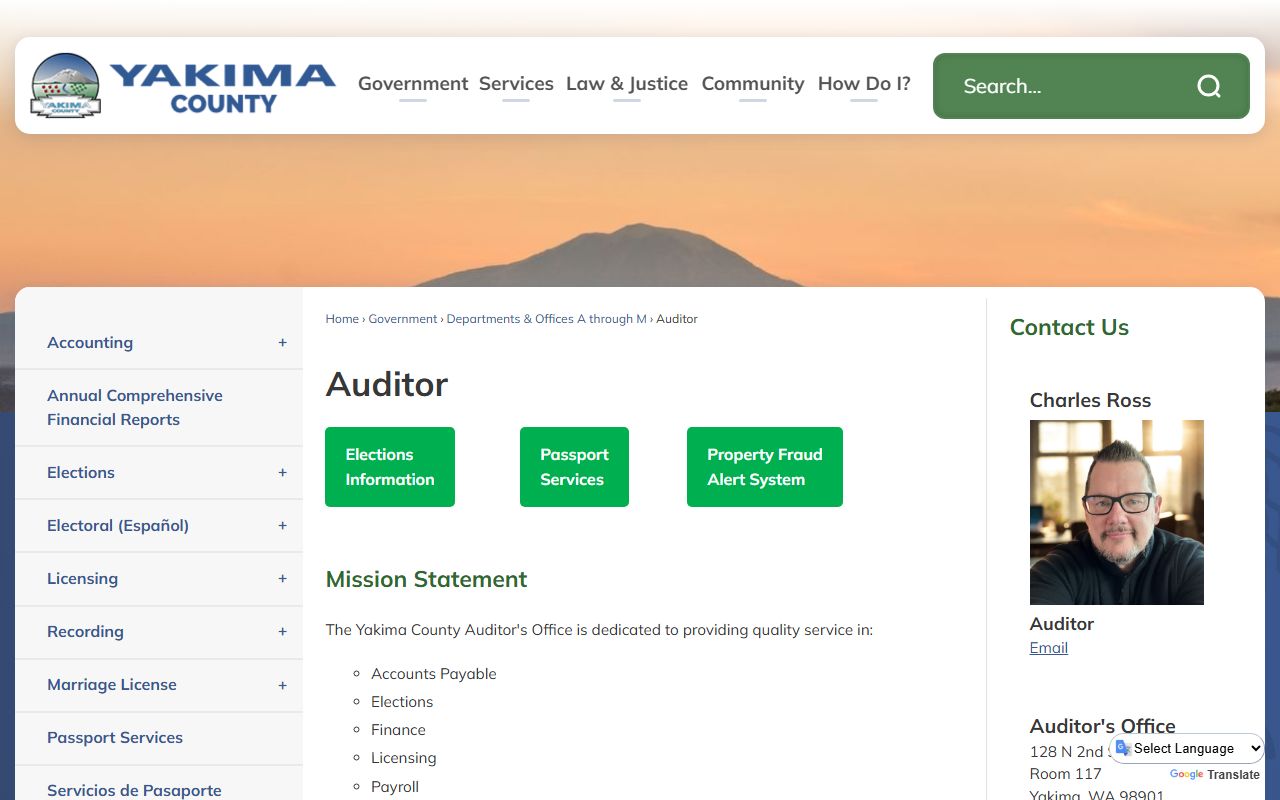Click the Yakima County logo

(x=183, y=85)
